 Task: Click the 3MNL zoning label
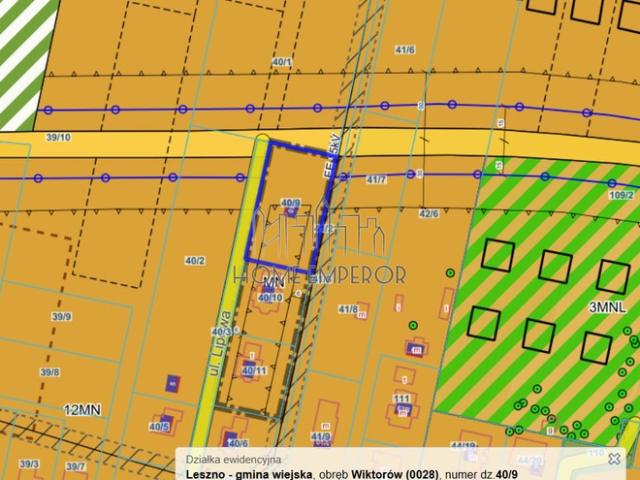[x=606, y=310]
